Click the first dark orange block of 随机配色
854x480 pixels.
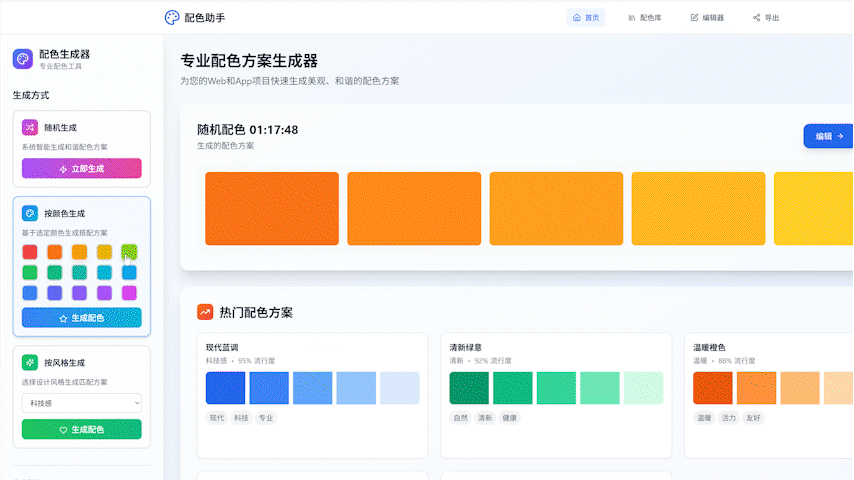point(272,209)
